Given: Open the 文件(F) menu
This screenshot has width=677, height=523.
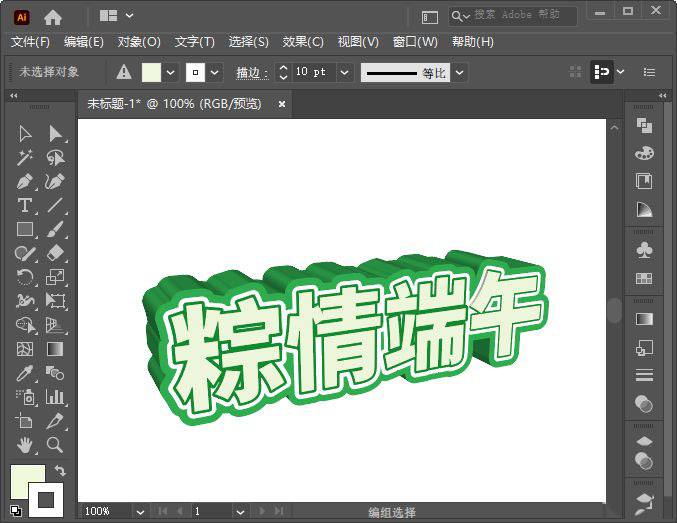Looking at the screenshot, I should coord(30,42).
